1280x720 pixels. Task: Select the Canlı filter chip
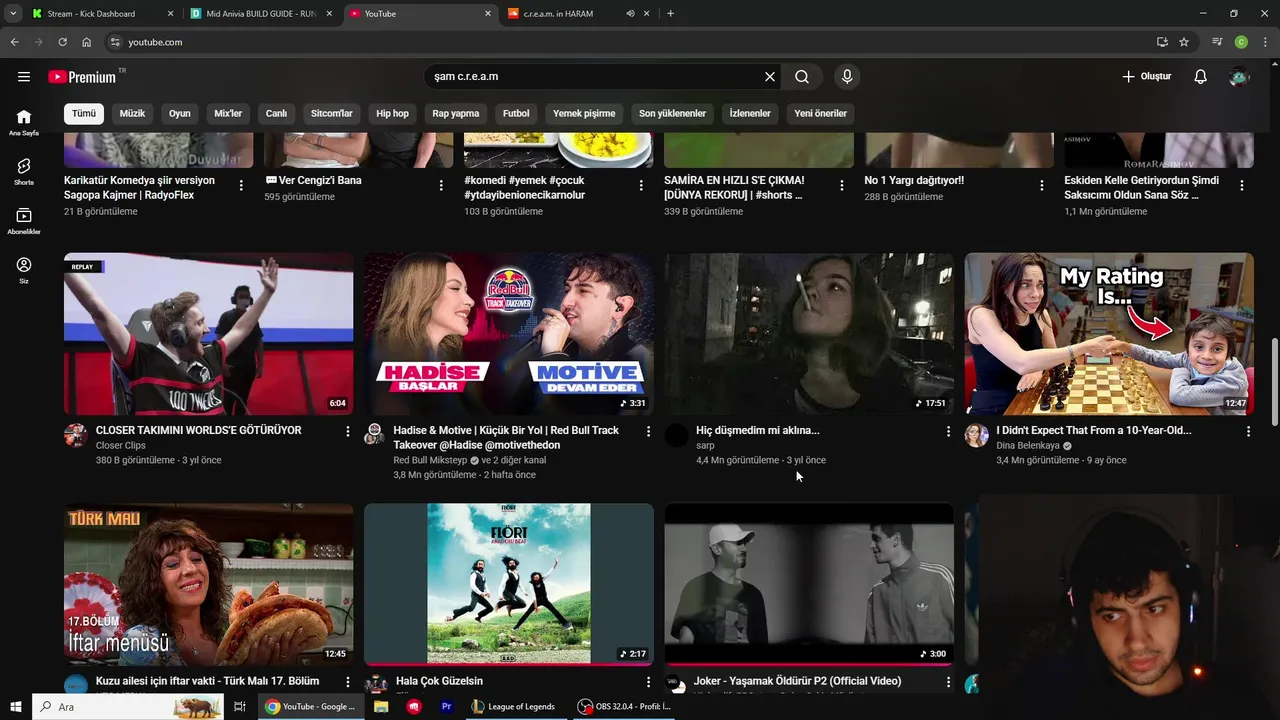[276, 113]
